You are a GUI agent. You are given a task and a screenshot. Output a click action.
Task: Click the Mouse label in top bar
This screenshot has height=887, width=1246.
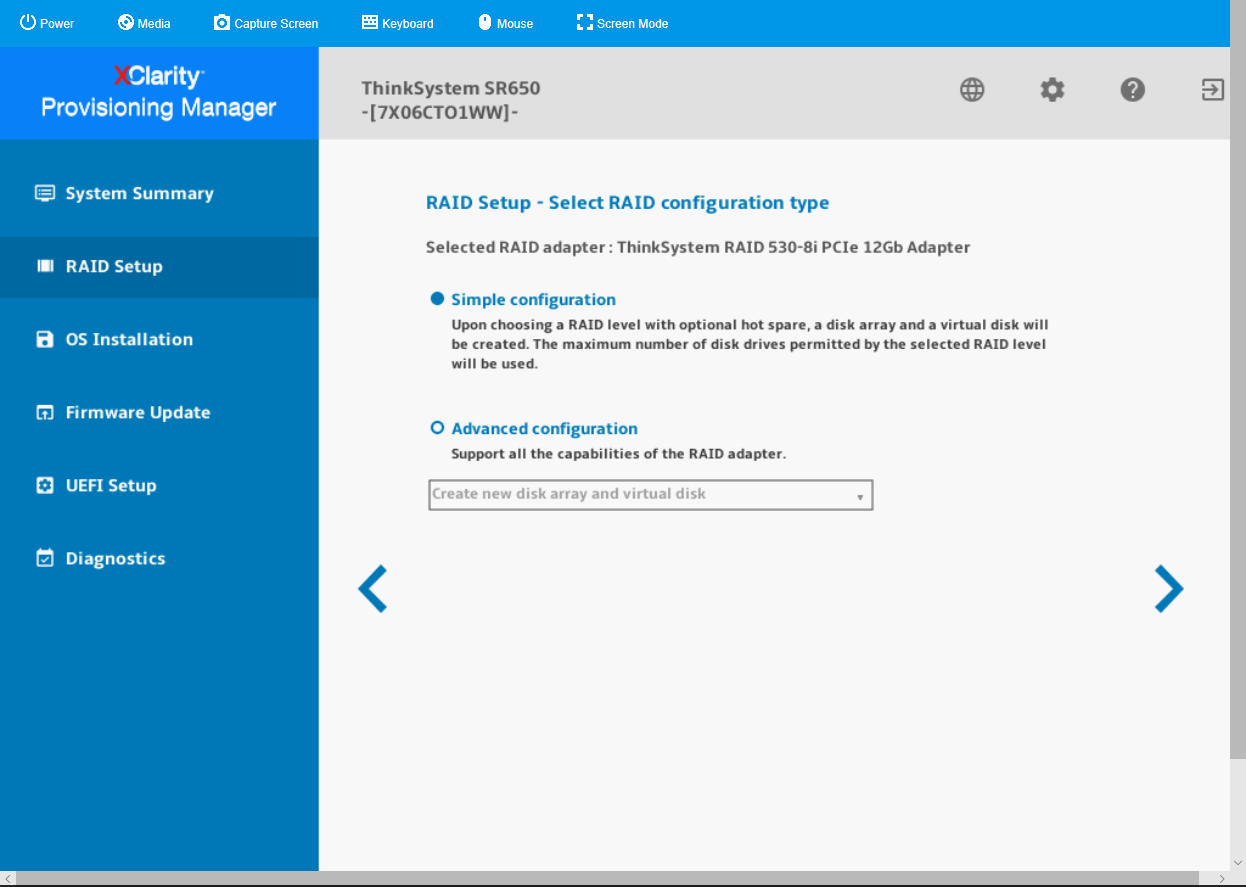coord(515,23)
